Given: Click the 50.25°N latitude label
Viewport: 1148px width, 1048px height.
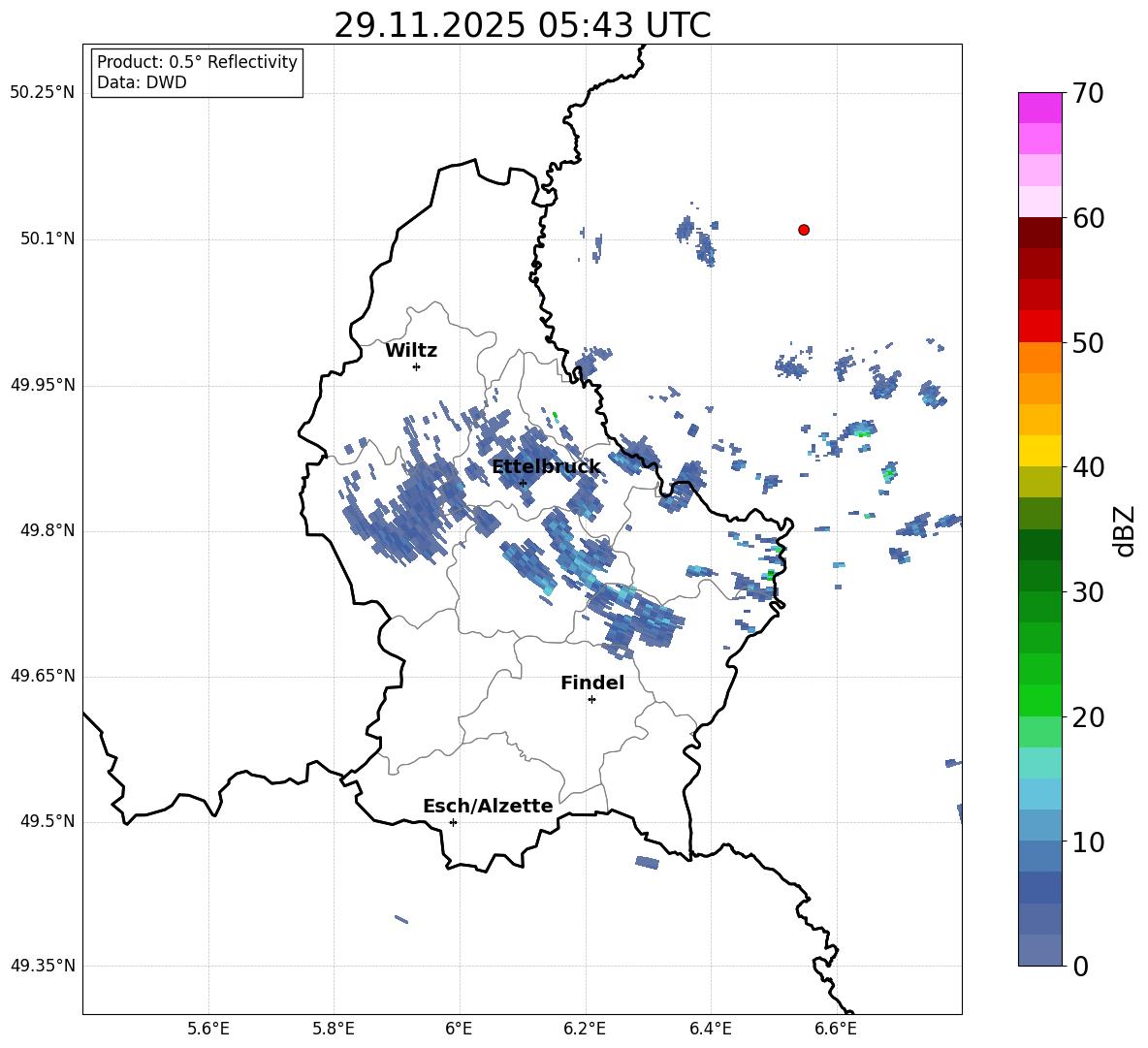Looking at the screenshot, I should (x=42, y=93).
